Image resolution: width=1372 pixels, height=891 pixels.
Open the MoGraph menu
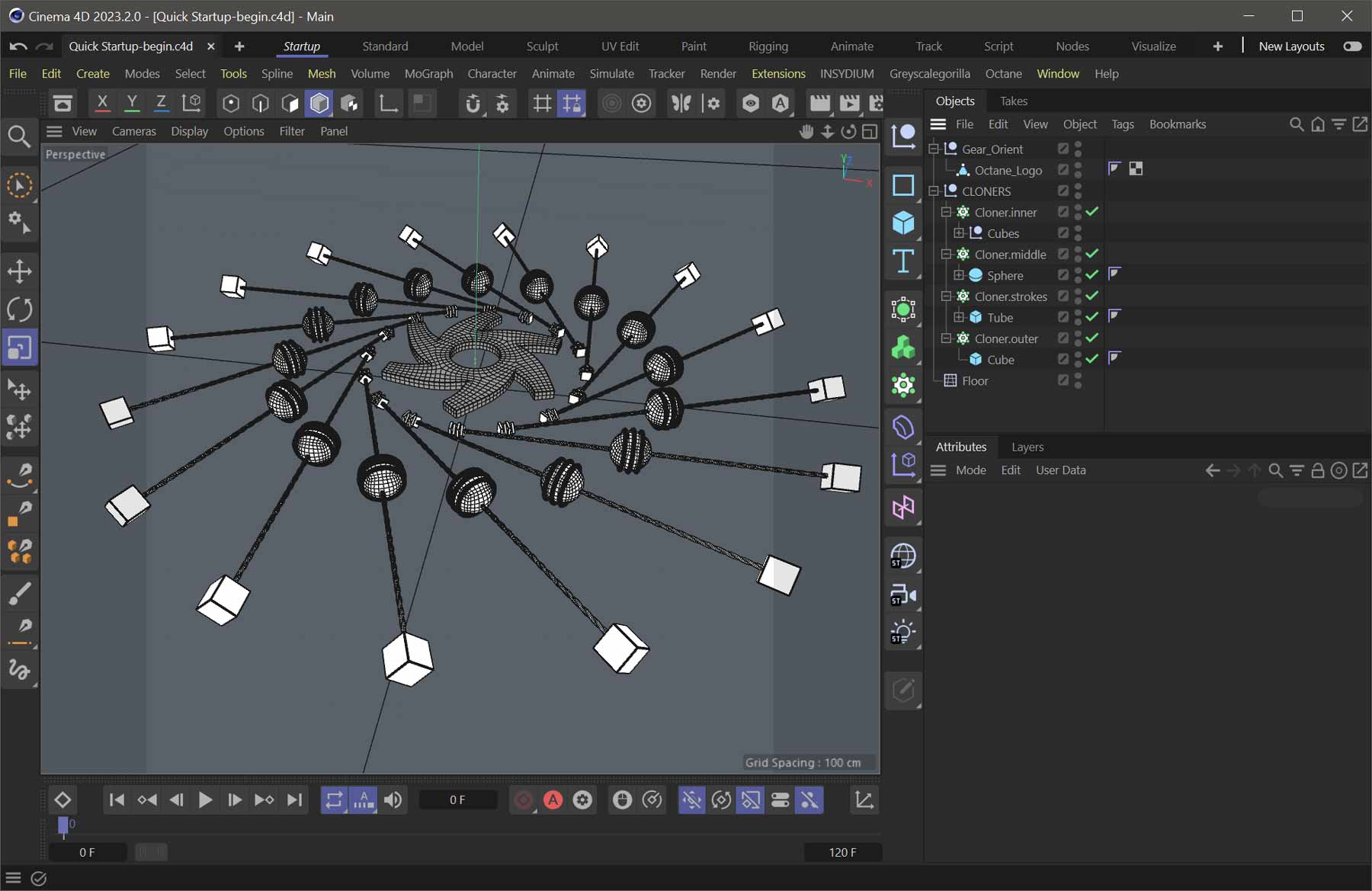click(428, 74)
